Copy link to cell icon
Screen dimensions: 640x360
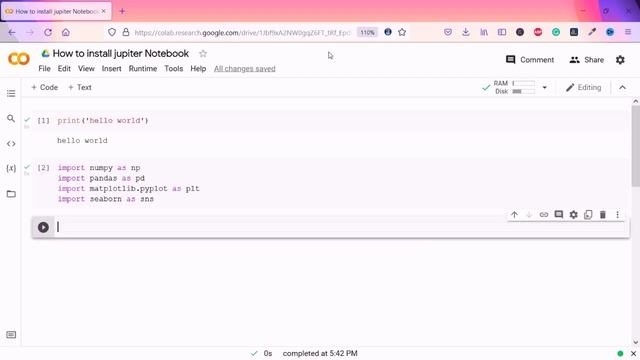pyautogui.click(x=544, y=215)
